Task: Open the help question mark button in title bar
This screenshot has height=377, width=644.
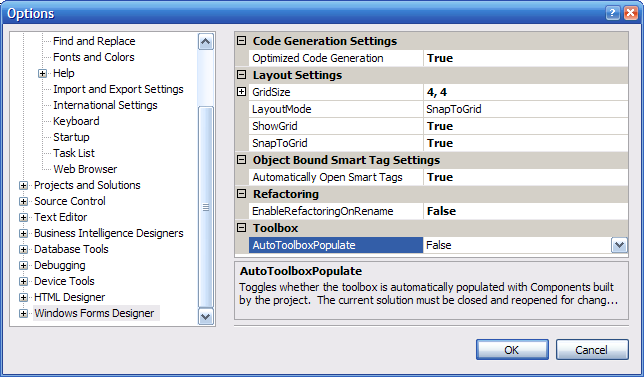Action: 612,13
